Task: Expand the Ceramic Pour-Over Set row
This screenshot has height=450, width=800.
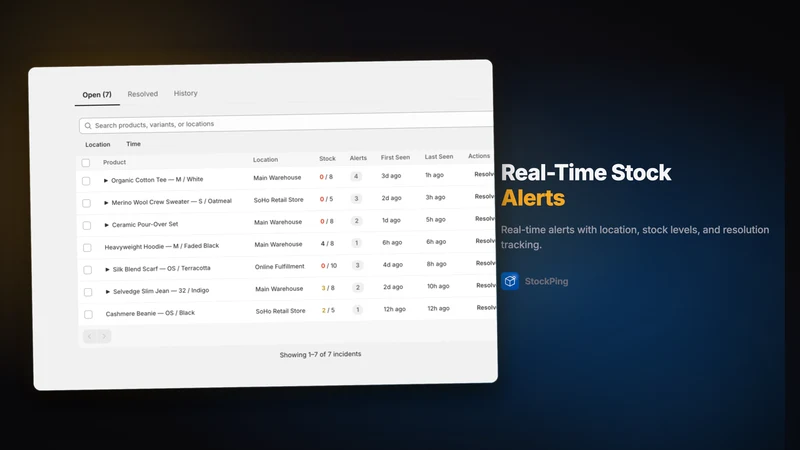Action: click(x=107, y=224)
